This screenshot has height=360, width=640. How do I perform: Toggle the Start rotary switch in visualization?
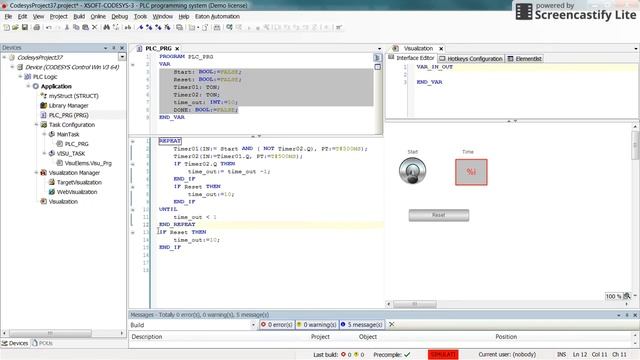(x=412, y=170)
